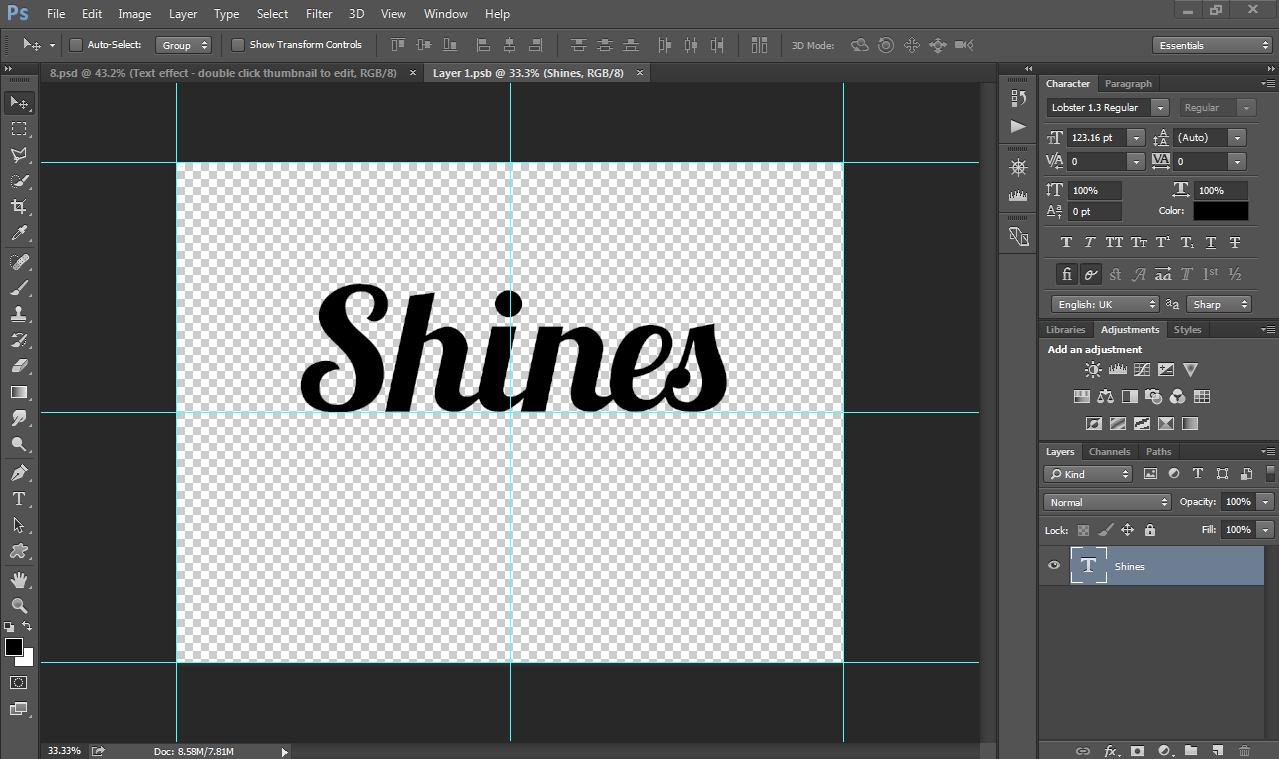Enable the Auto-Select checkbox

(75, 45)
